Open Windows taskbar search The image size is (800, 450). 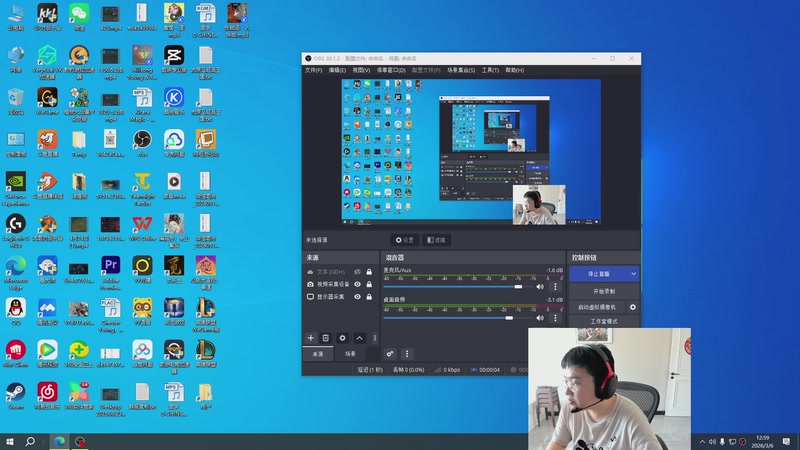(30, 441)
